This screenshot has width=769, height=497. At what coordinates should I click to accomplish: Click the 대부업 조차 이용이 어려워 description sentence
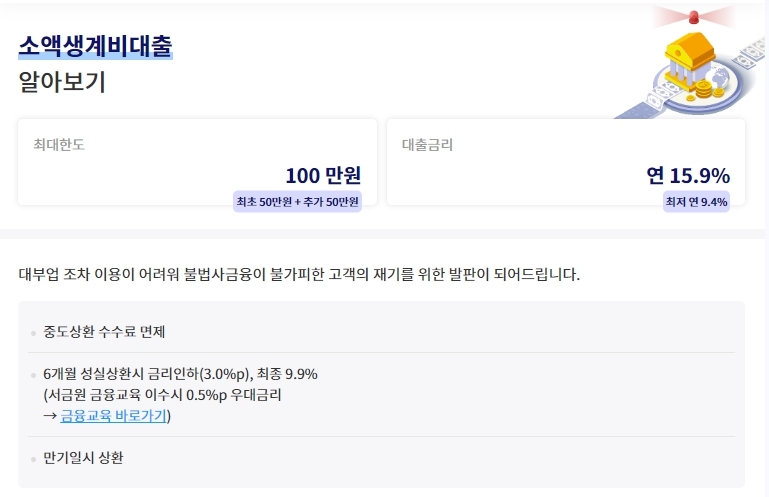(x=299, y=274)
